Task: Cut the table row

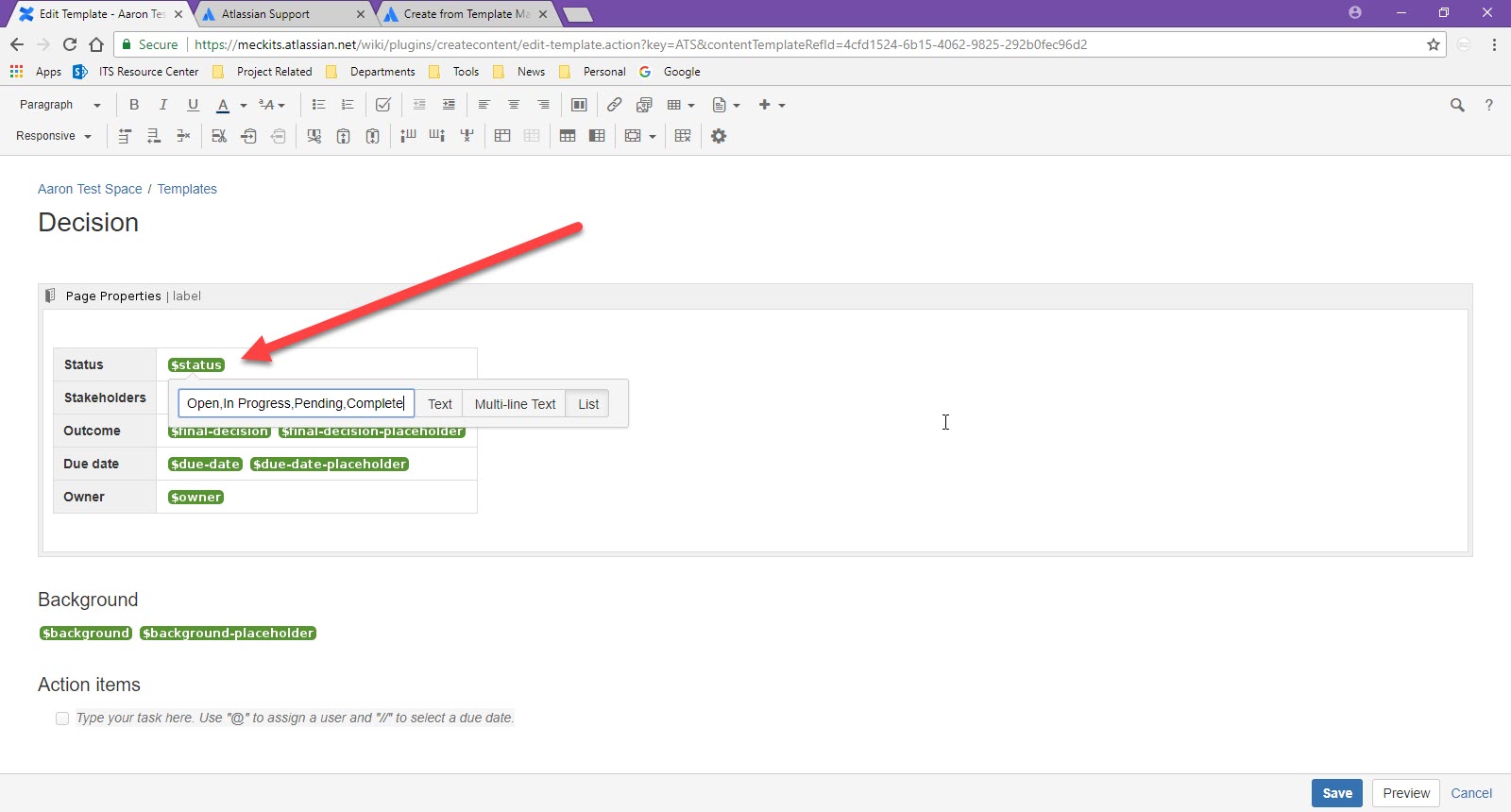Action: [219, 136]
